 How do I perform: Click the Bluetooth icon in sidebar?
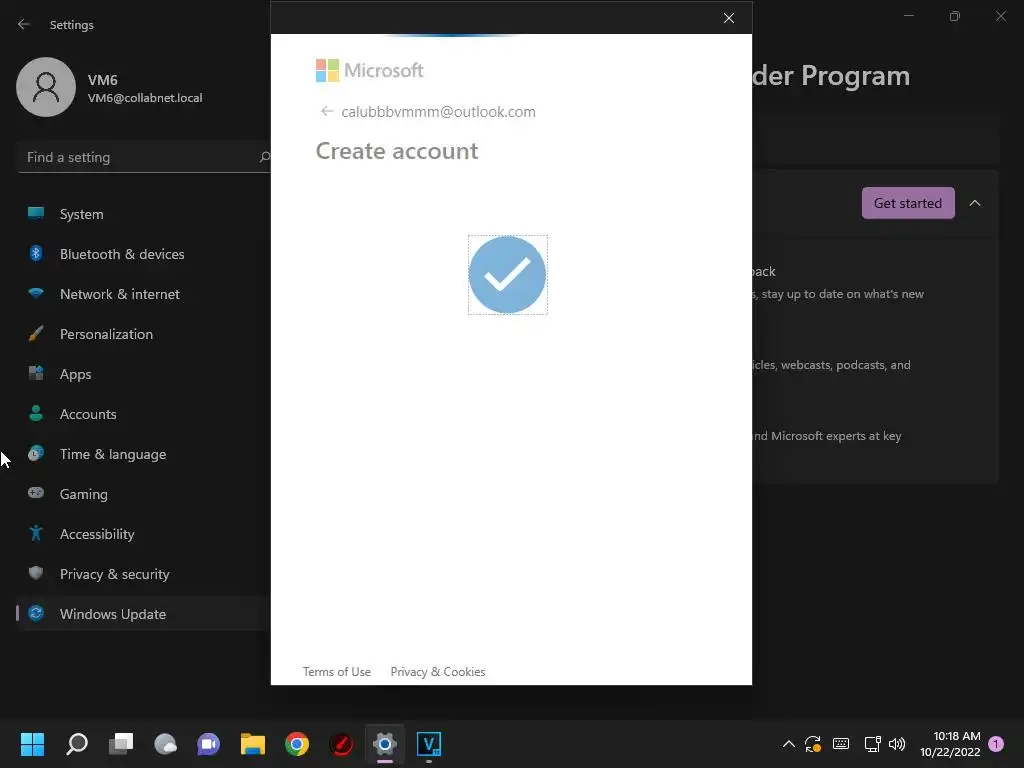click(x=36, y=253)
